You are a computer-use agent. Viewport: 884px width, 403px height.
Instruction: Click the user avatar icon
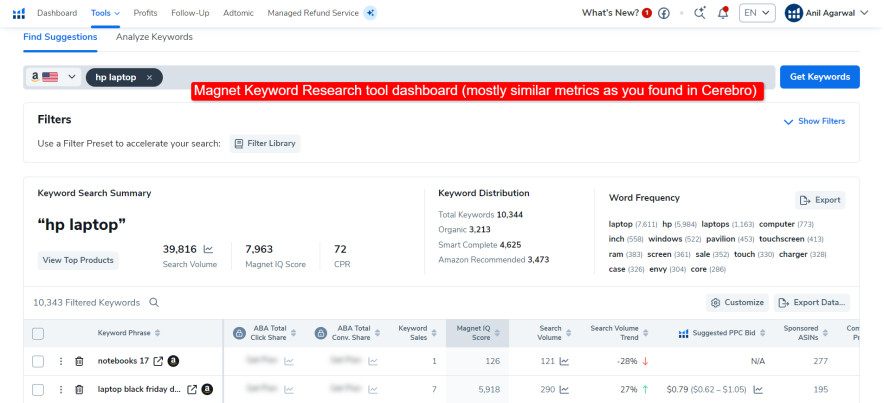click(794, 13)
